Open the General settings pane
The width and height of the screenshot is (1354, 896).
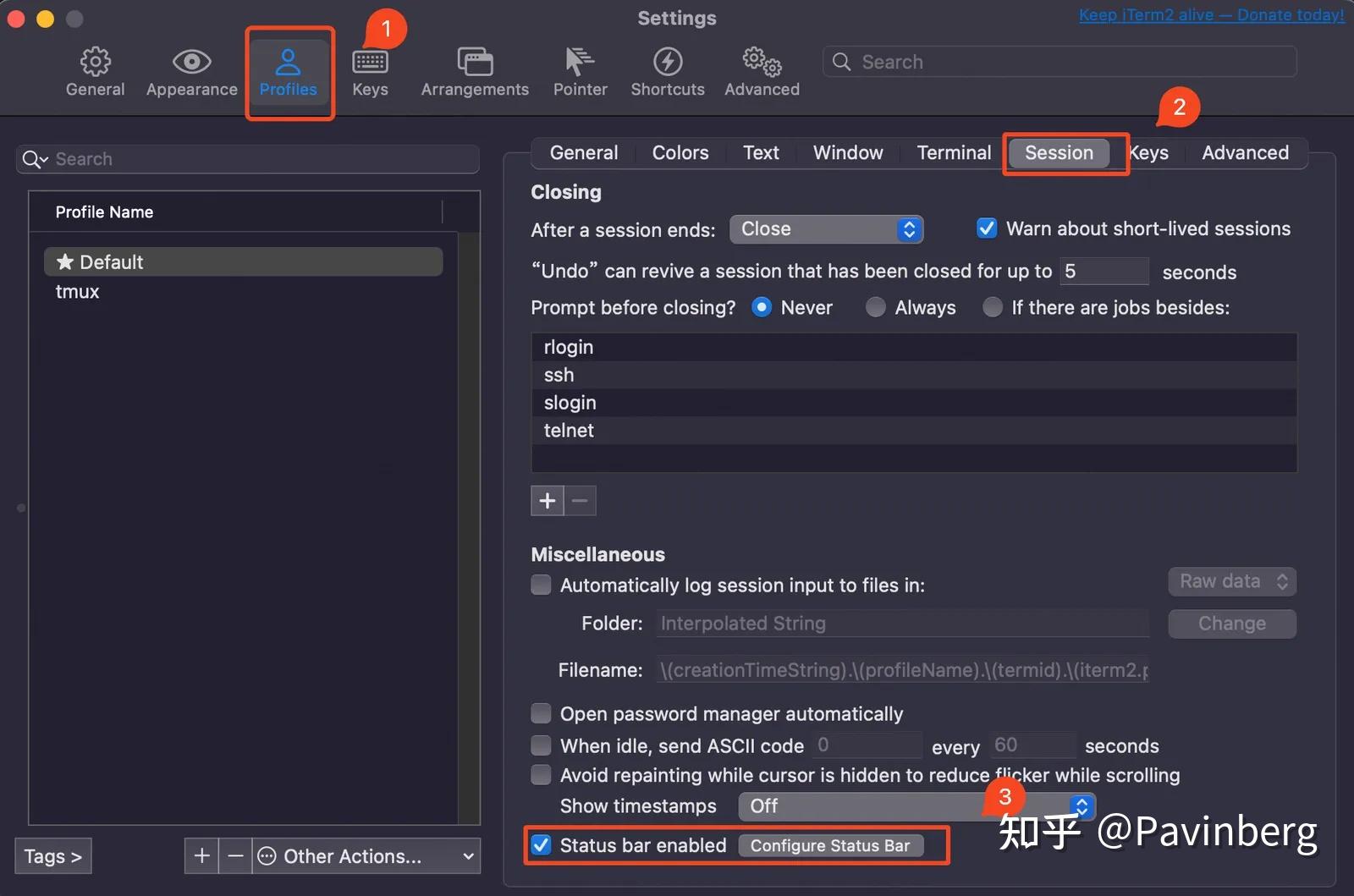pos(94,71)
